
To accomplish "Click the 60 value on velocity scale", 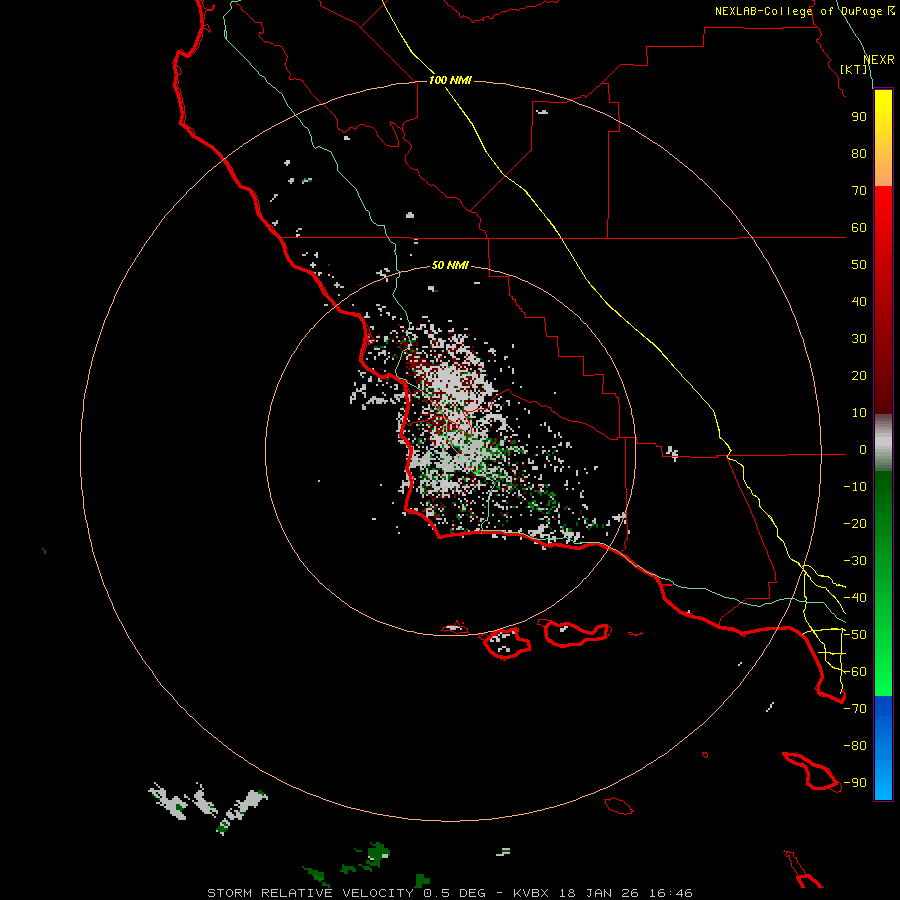I will [x=859, y=228].
